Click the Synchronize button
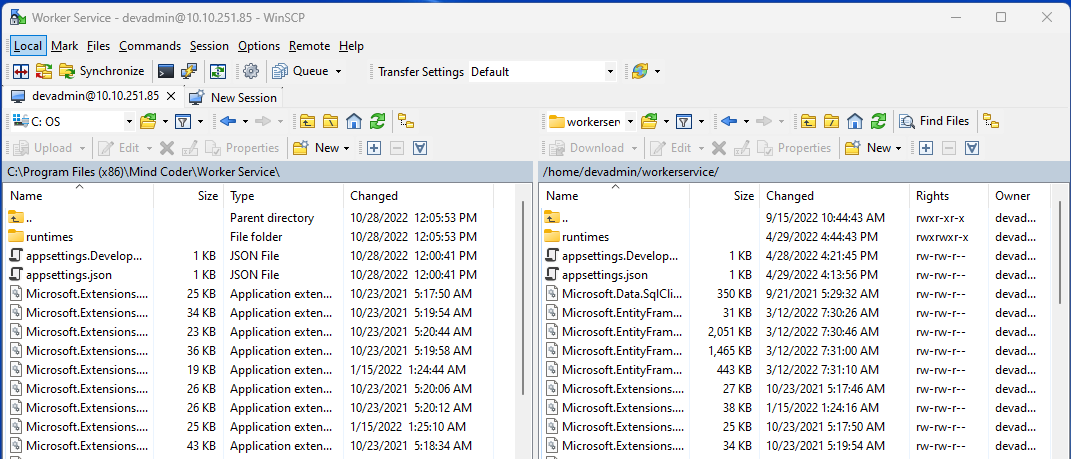1071x459 pixels. (x=102, y=71)
